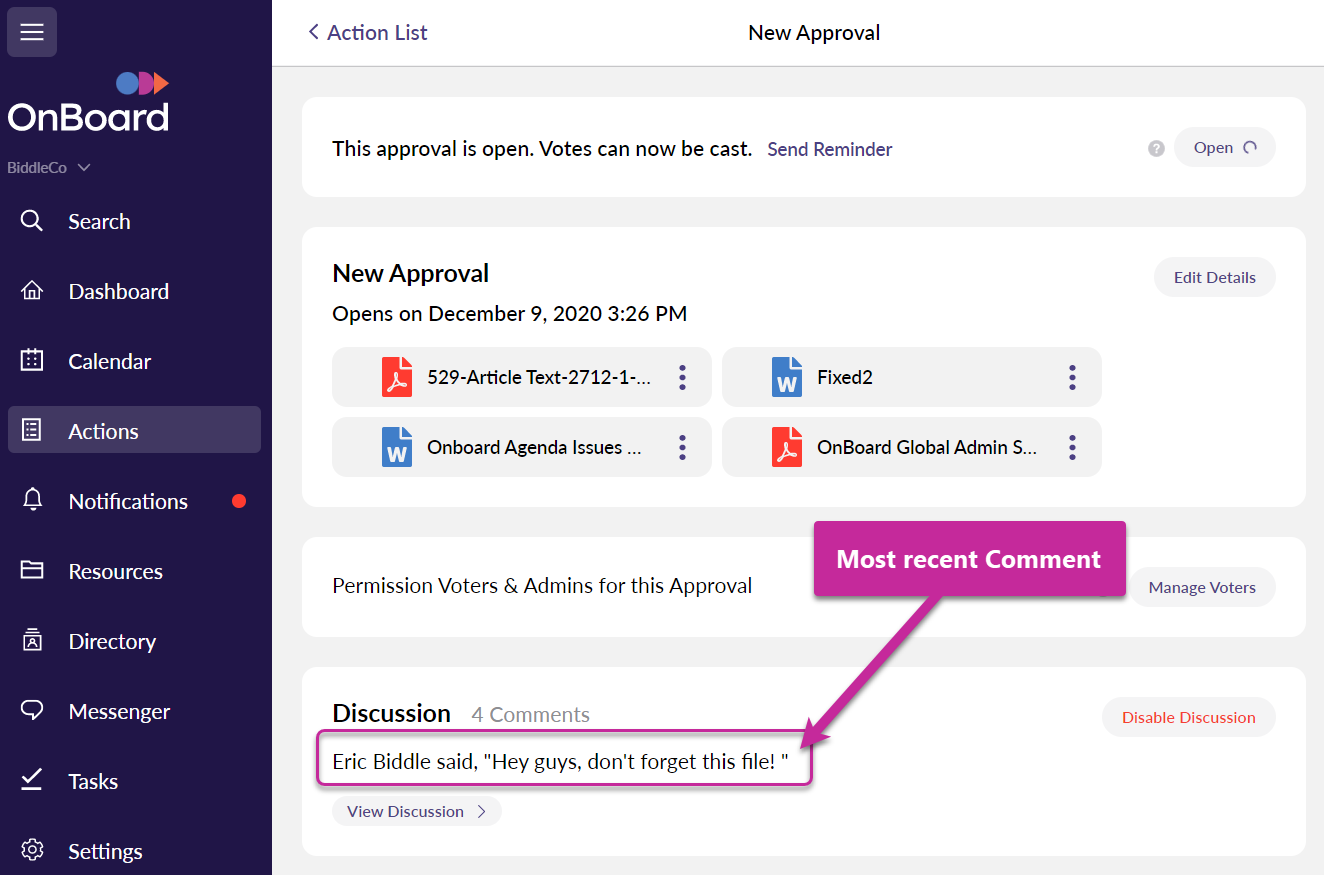Click Send Reminder link
The image size is (1324, 875).
click(829, 149)
